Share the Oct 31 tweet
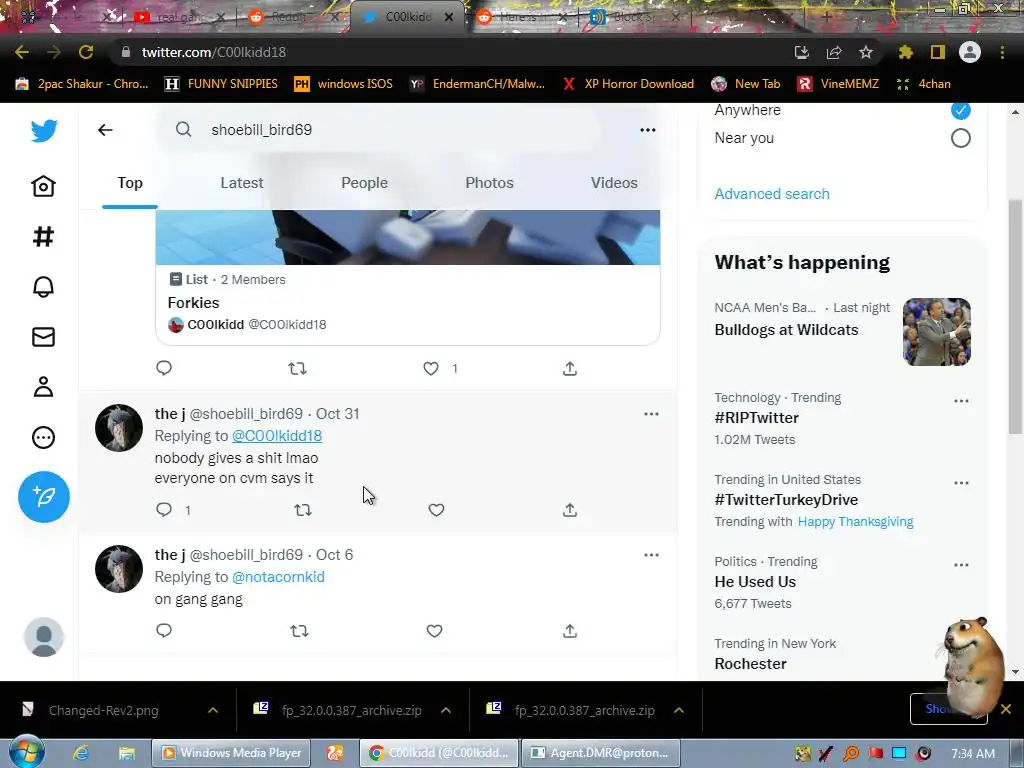The image size is (1024, 768). 569,509
